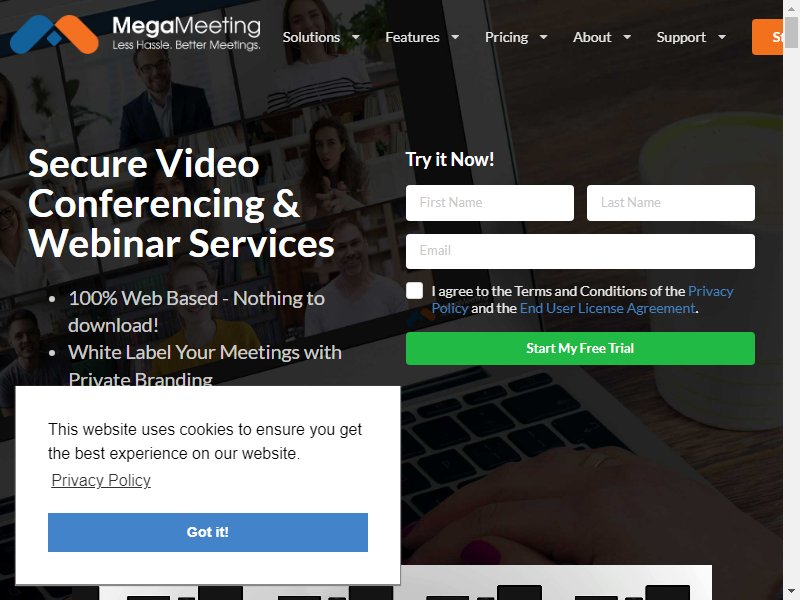Click Start My Free Trial button
Screen dimensions: 800x600
pos(580,348)
